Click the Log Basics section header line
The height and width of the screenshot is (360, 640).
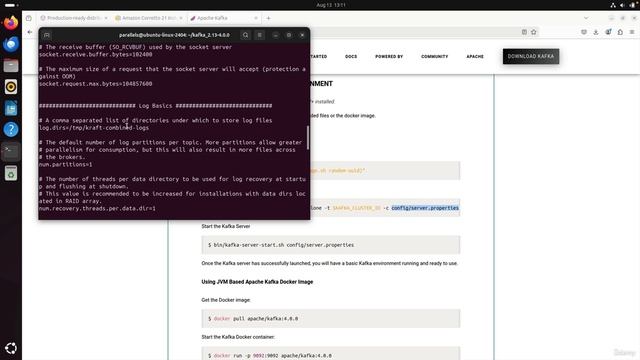(x=156, y=106)
